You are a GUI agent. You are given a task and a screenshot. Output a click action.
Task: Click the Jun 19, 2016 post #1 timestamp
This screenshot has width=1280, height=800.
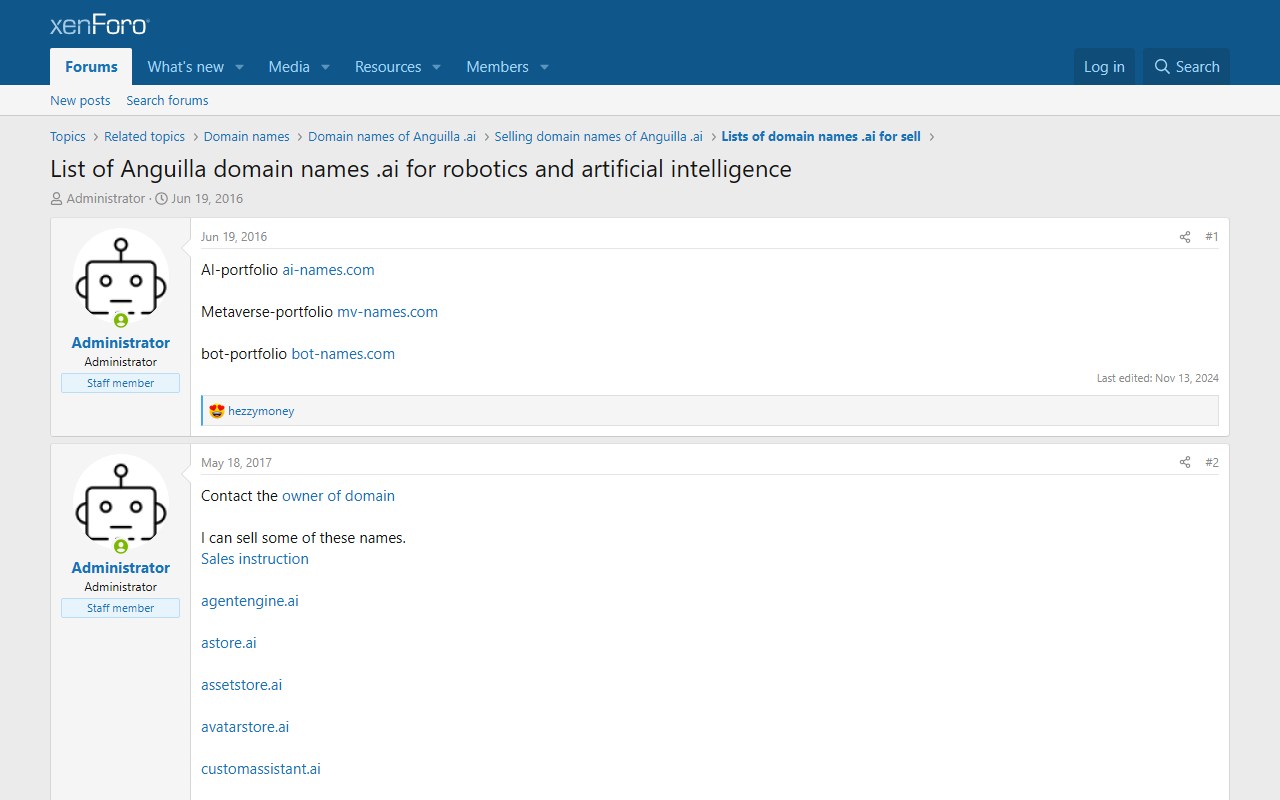234,237
